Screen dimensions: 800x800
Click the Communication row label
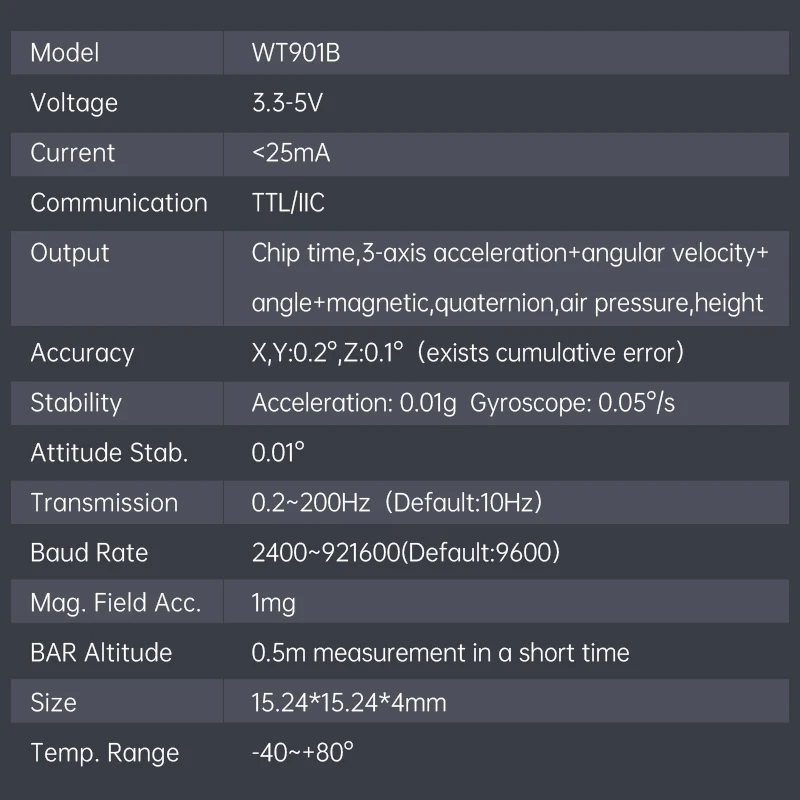pos(119,203)
